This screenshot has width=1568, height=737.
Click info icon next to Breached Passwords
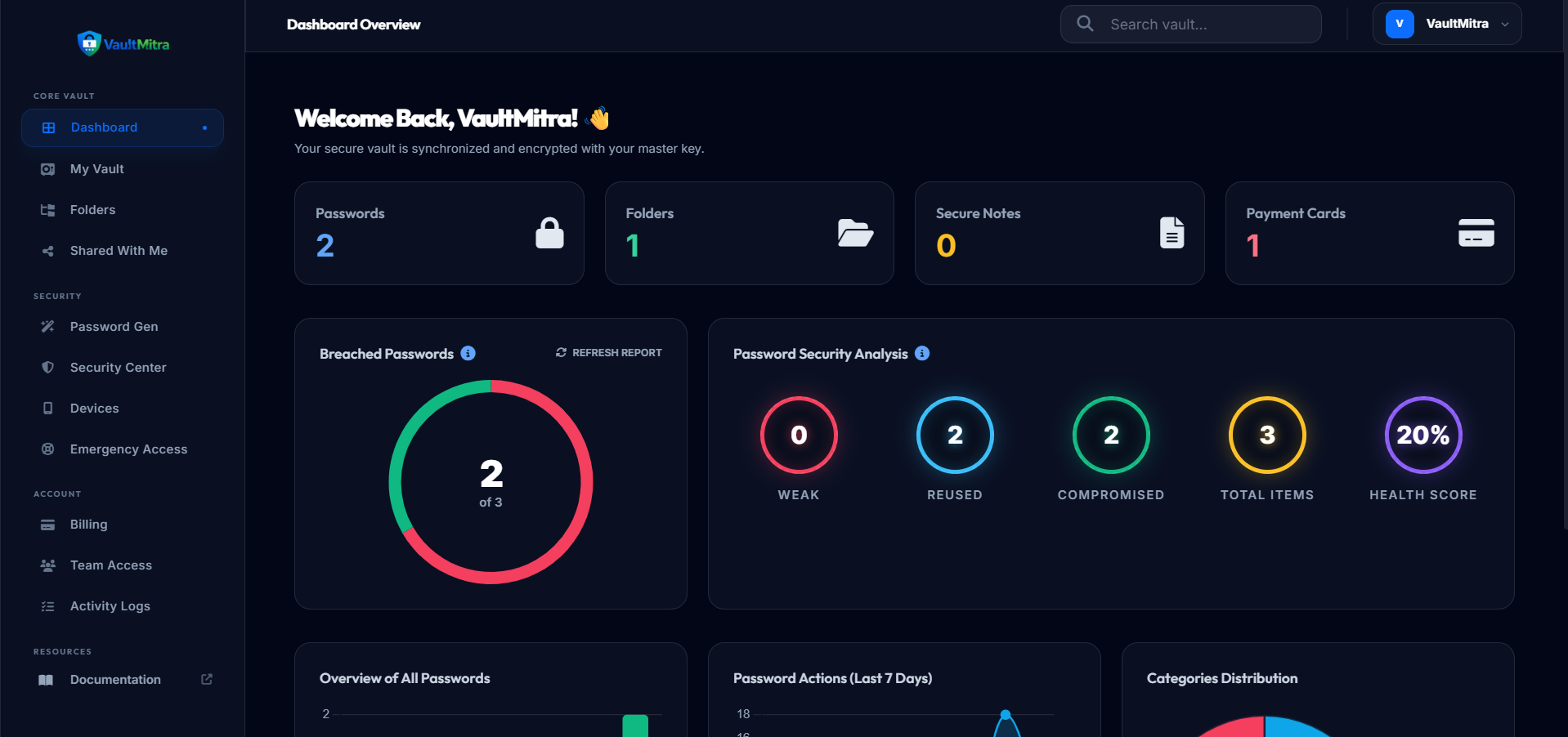tap(468, 353)
